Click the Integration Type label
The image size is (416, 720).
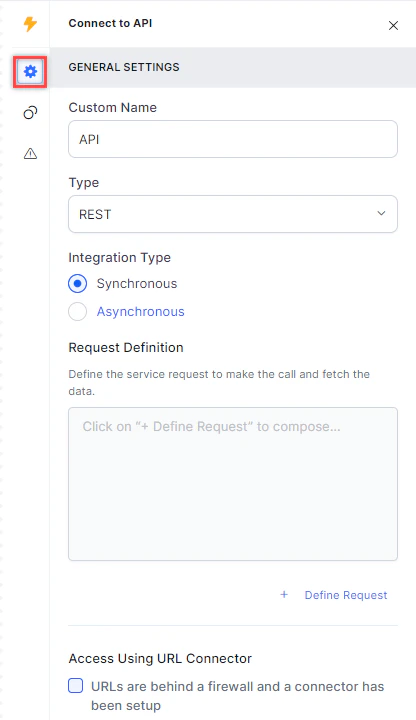pyautogui.click(x=119, y=258)
